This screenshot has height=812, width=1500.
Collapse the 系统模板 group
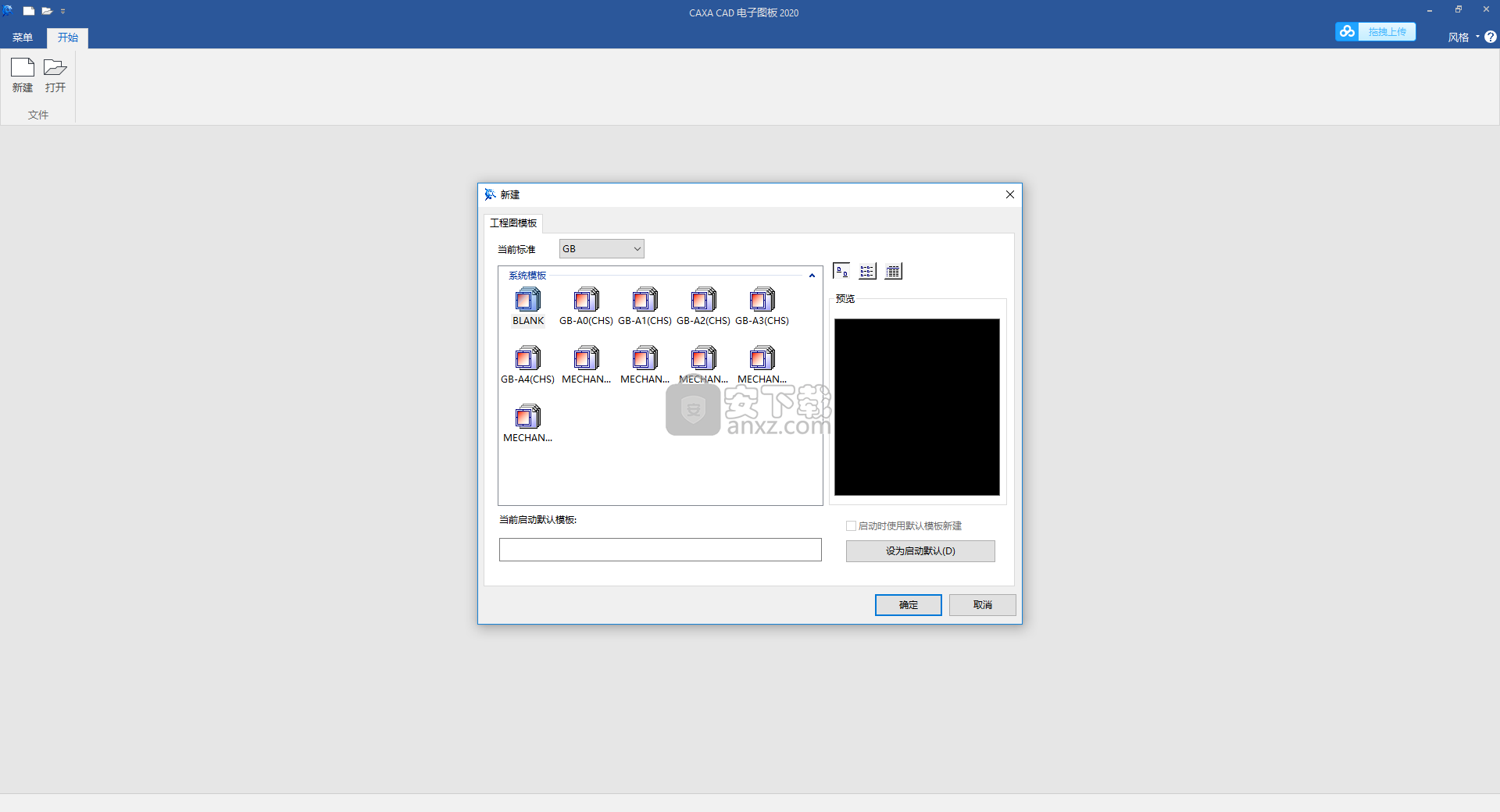(x=812, y=276)
